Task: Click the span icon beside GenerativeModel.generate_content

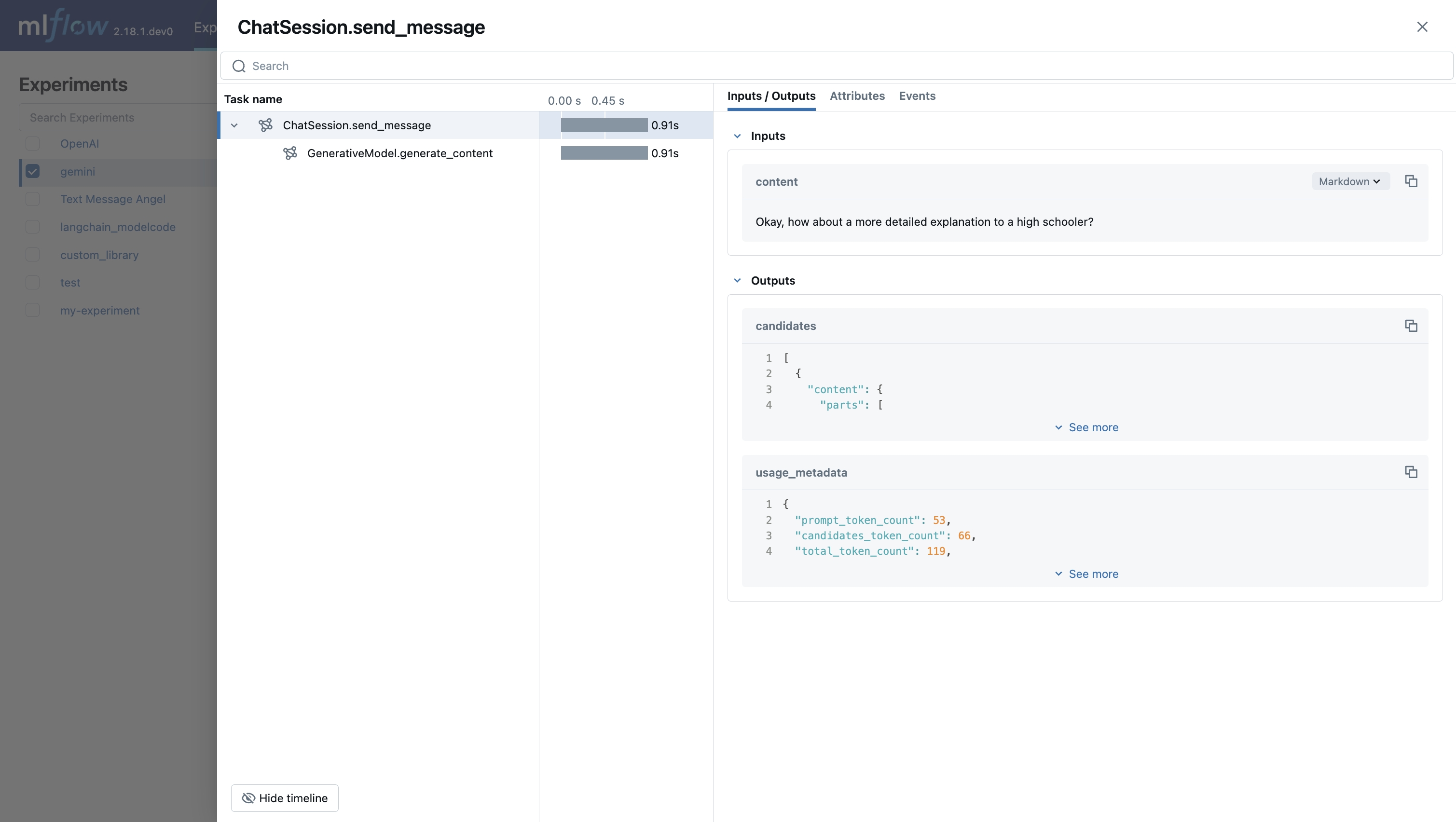Action: coord(290,153)
